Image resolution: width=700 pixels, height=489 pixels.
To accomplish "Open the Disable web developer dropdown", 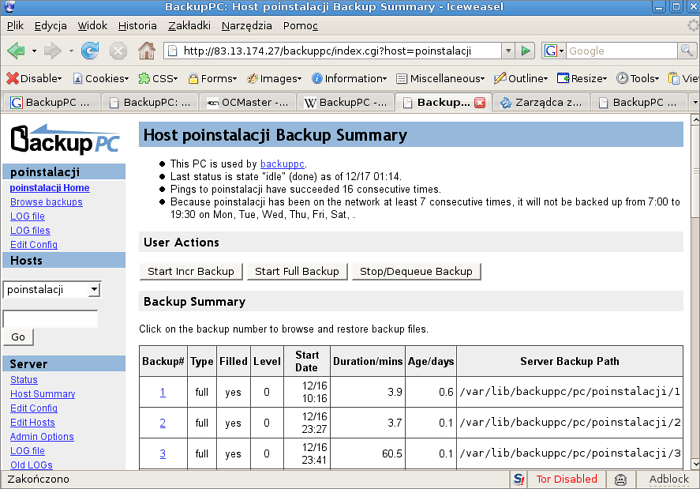I will pos(34,78).
